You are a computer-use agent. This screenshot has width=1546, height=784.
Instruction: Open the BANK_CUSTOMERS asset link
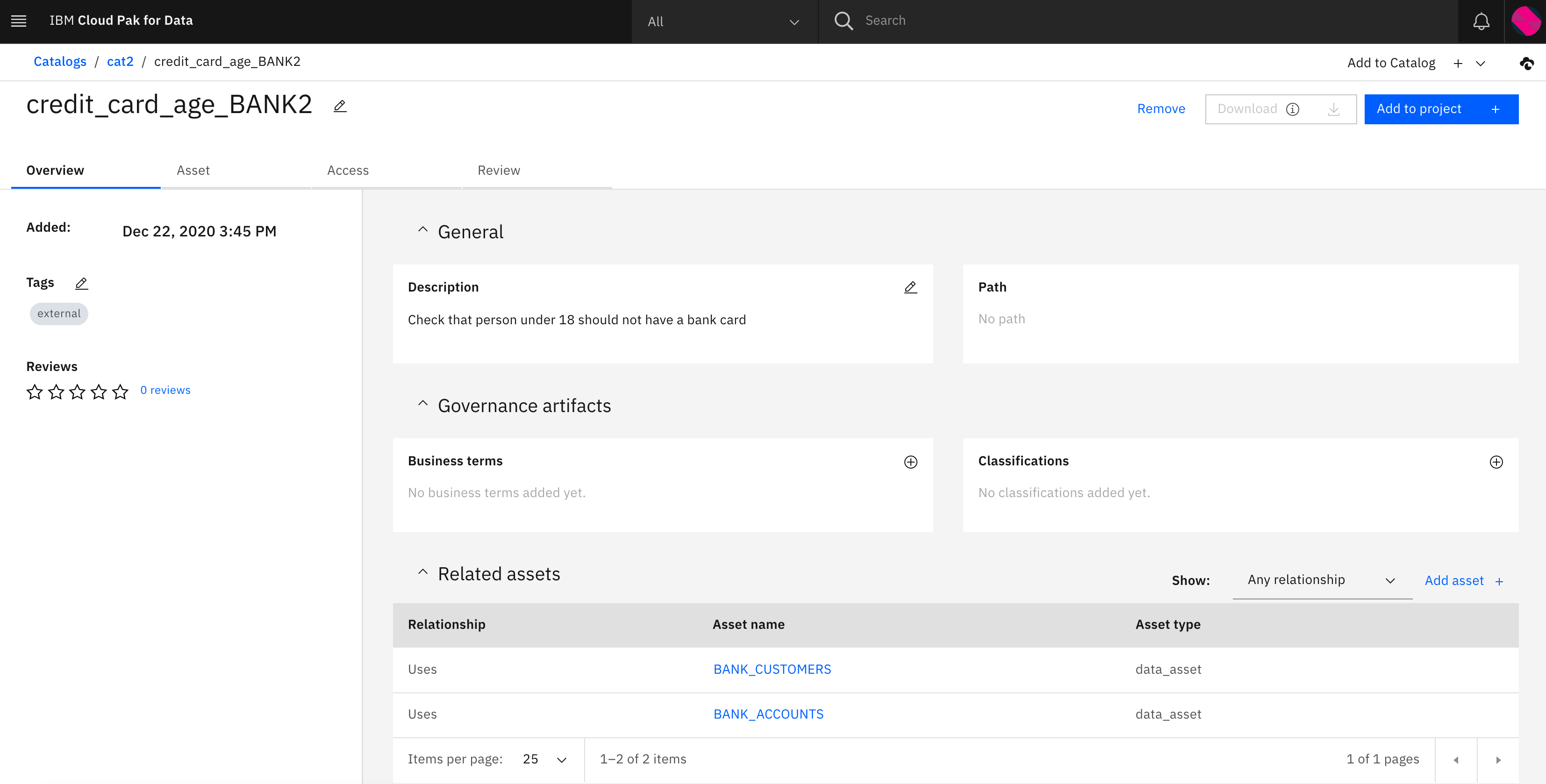click(772, 670)
